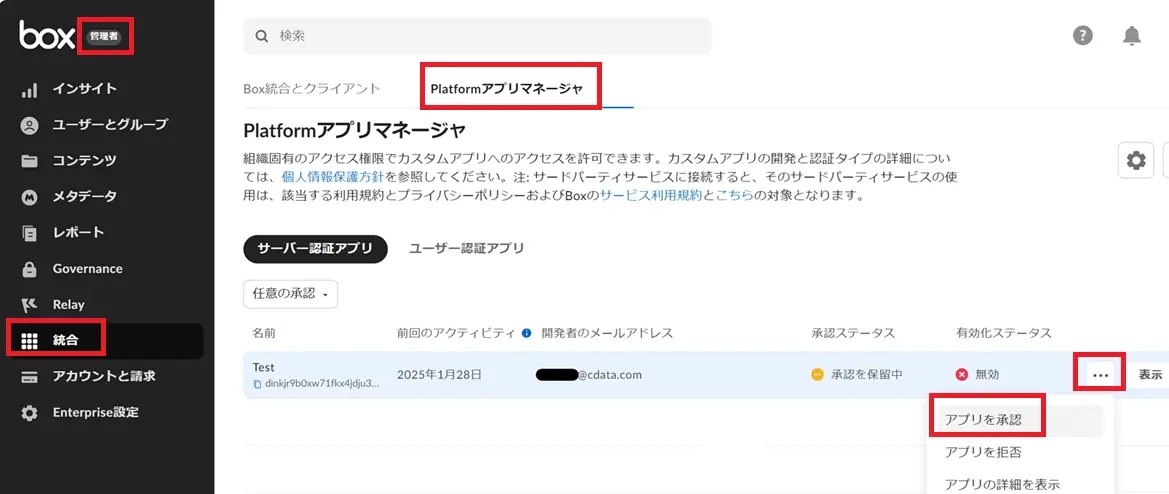
Task: Go to ユーザーとグループ in sidebar
Action: 109,125
